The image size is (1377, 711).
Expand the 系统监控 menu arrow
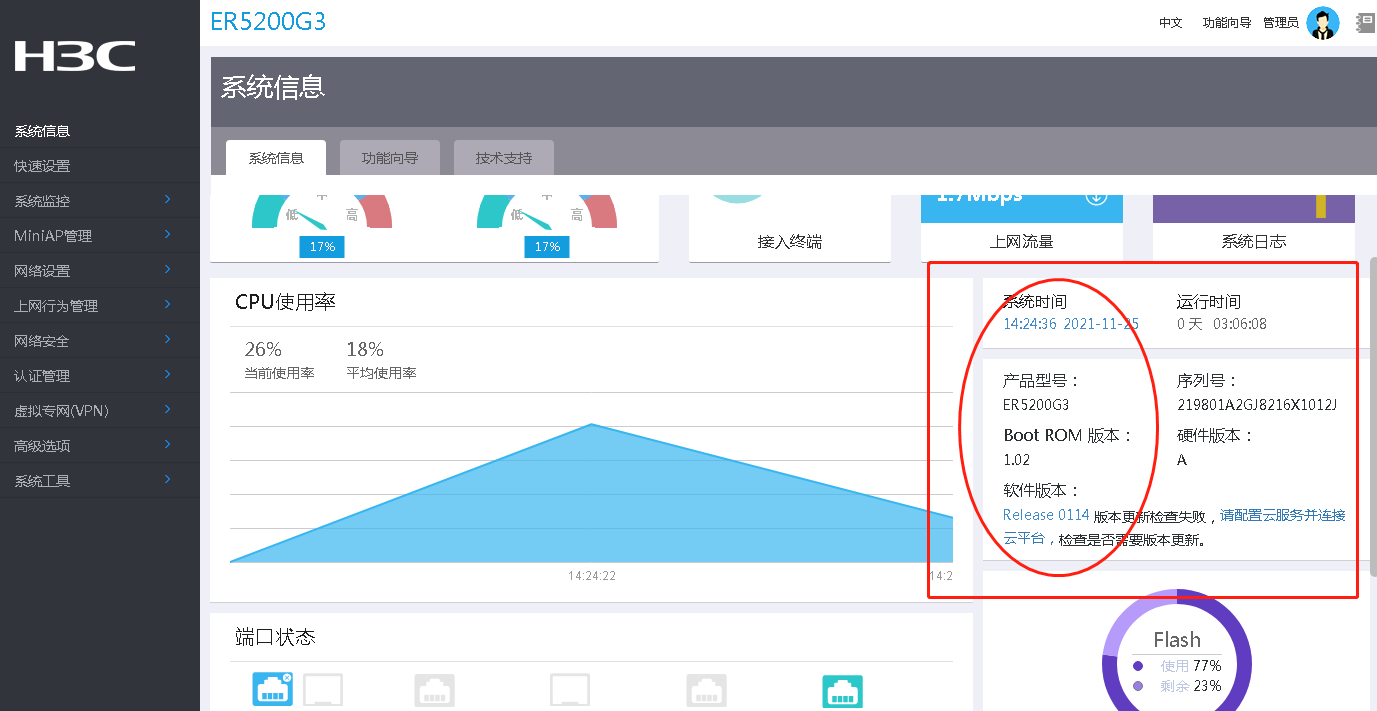click(x=167, y=200)
